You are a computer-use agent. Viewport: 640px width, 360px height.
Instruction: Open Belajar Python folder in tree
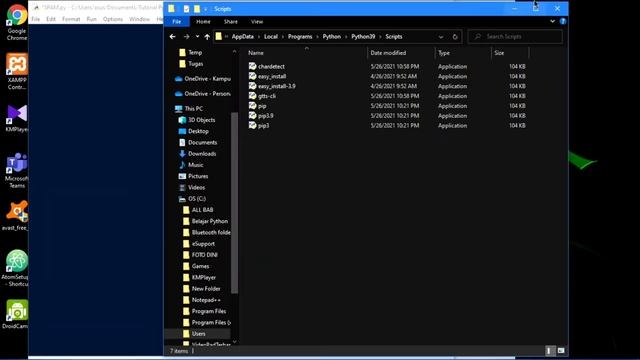pyautogui.click(x=206, y=221)
